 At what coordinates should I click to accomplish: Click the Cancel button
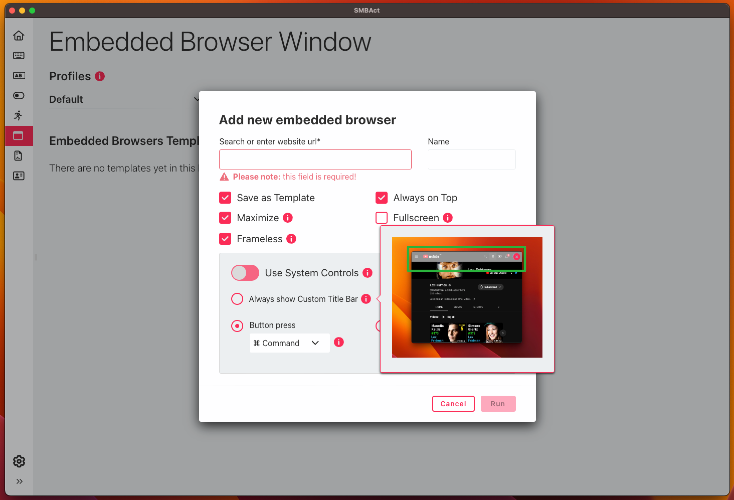point(453,404)
